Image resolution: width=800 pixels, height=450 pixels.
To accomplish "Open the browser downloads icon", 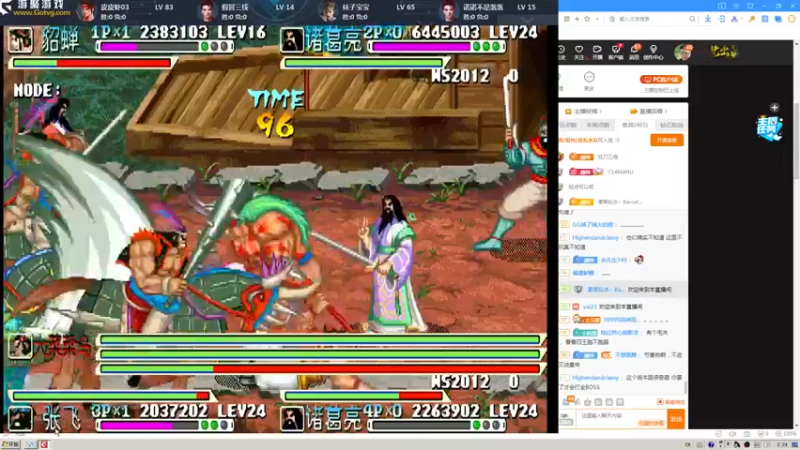I will [x=708, y=19].
